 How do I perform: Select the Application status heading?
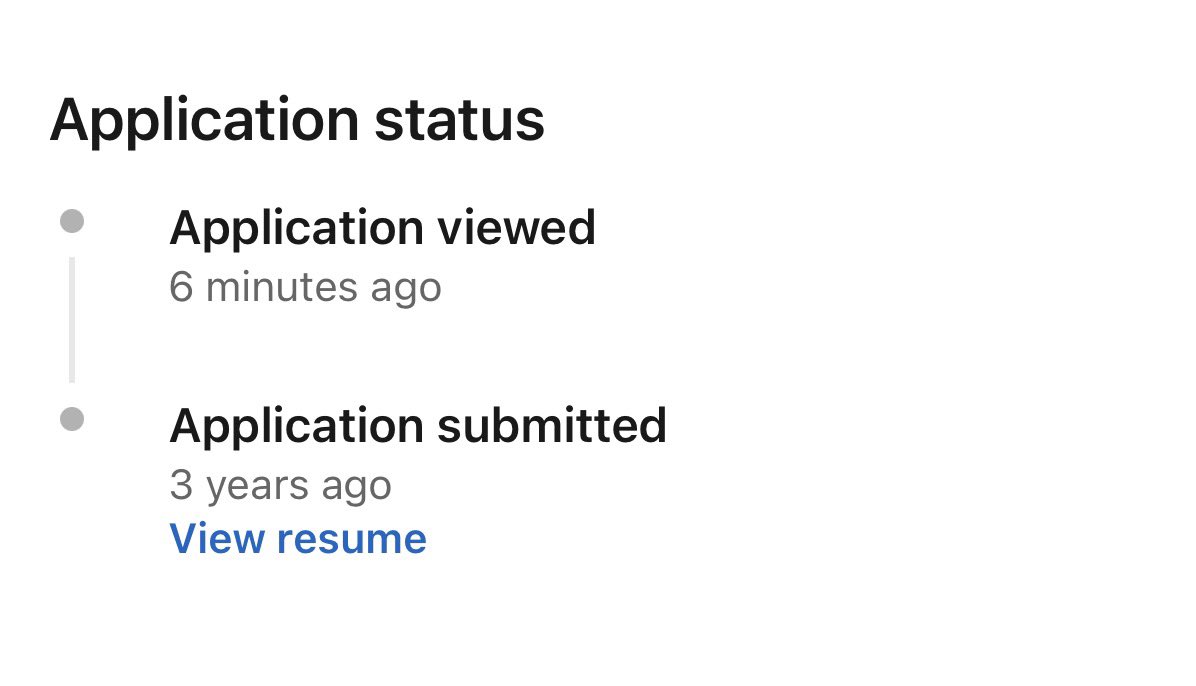click(x=297, y=121)
